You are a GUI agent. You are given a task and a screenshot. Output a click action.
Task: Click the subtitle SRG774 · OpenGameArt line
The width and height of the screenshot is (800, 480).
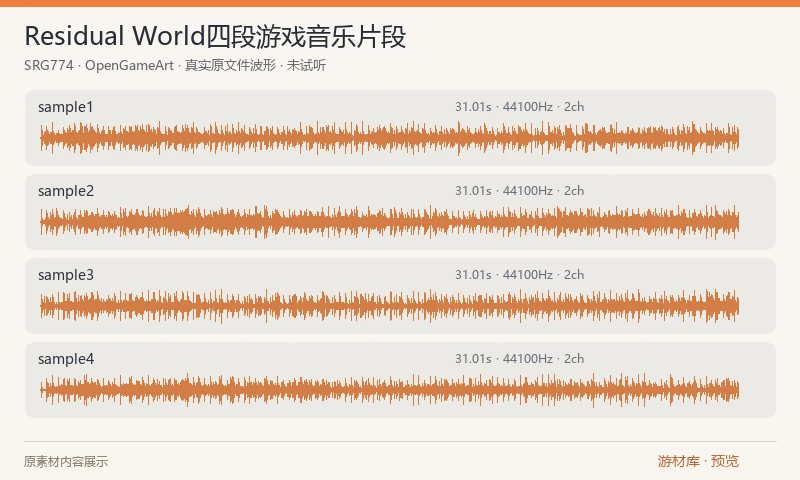click(175, 65)
